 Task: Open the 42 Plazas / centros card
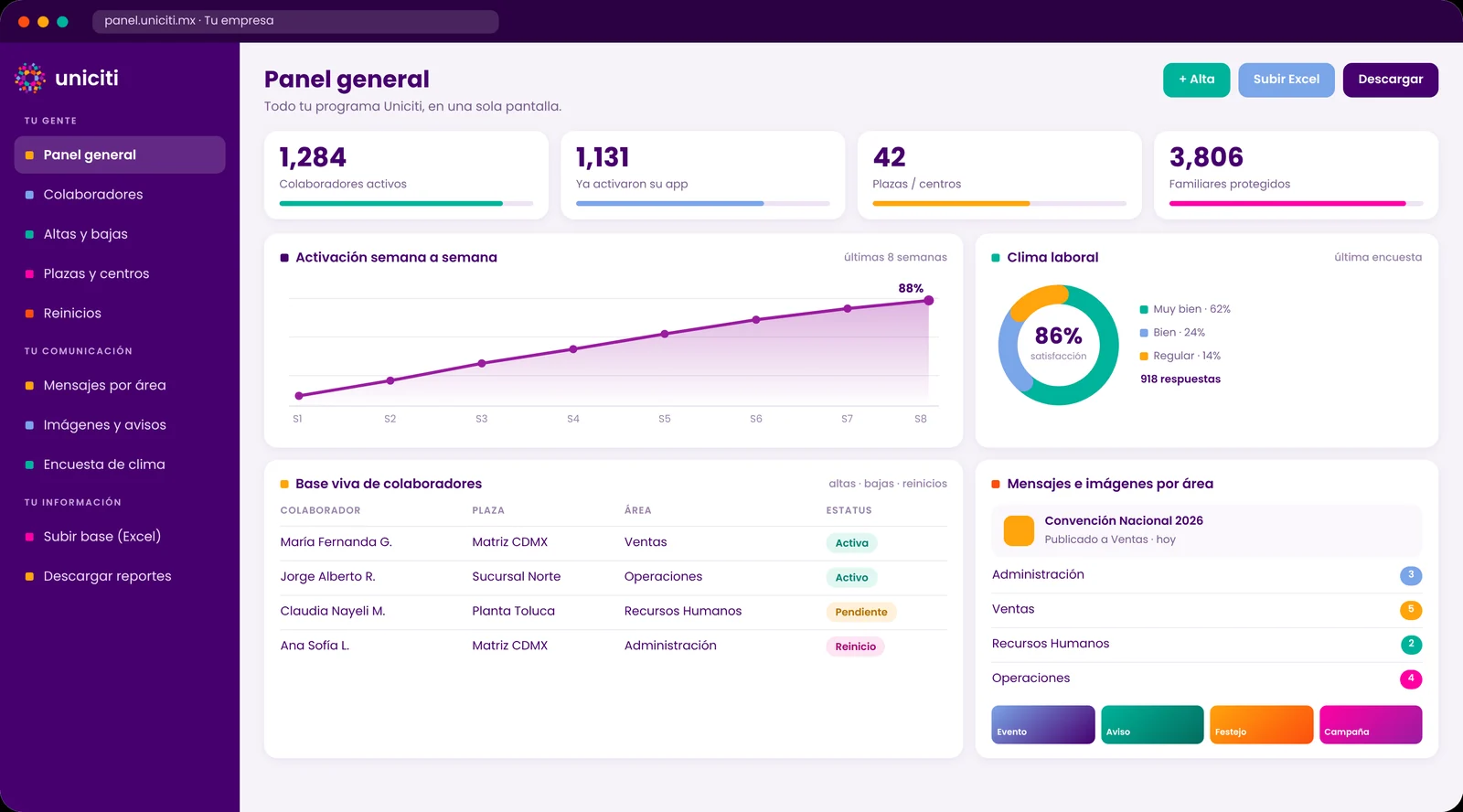pyautogui.click(x=999, y=175)
